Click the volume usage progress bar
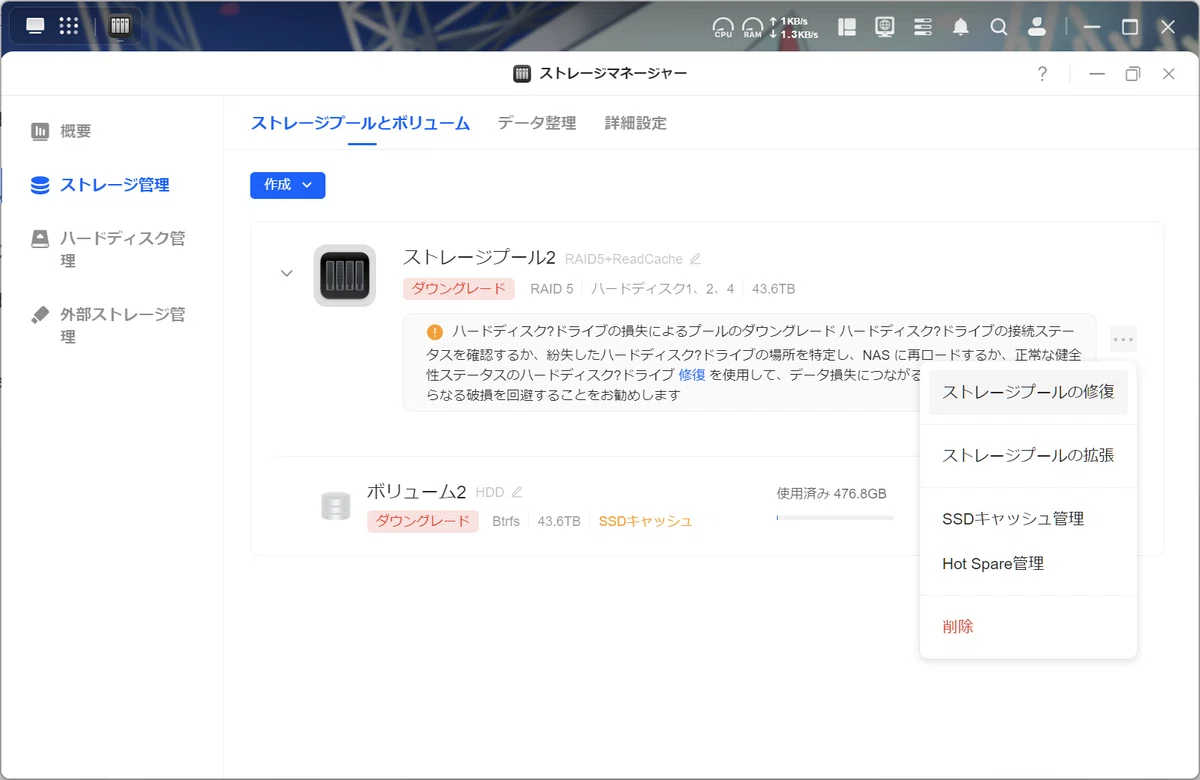1200x780 pixels. (x=834, y=518)
